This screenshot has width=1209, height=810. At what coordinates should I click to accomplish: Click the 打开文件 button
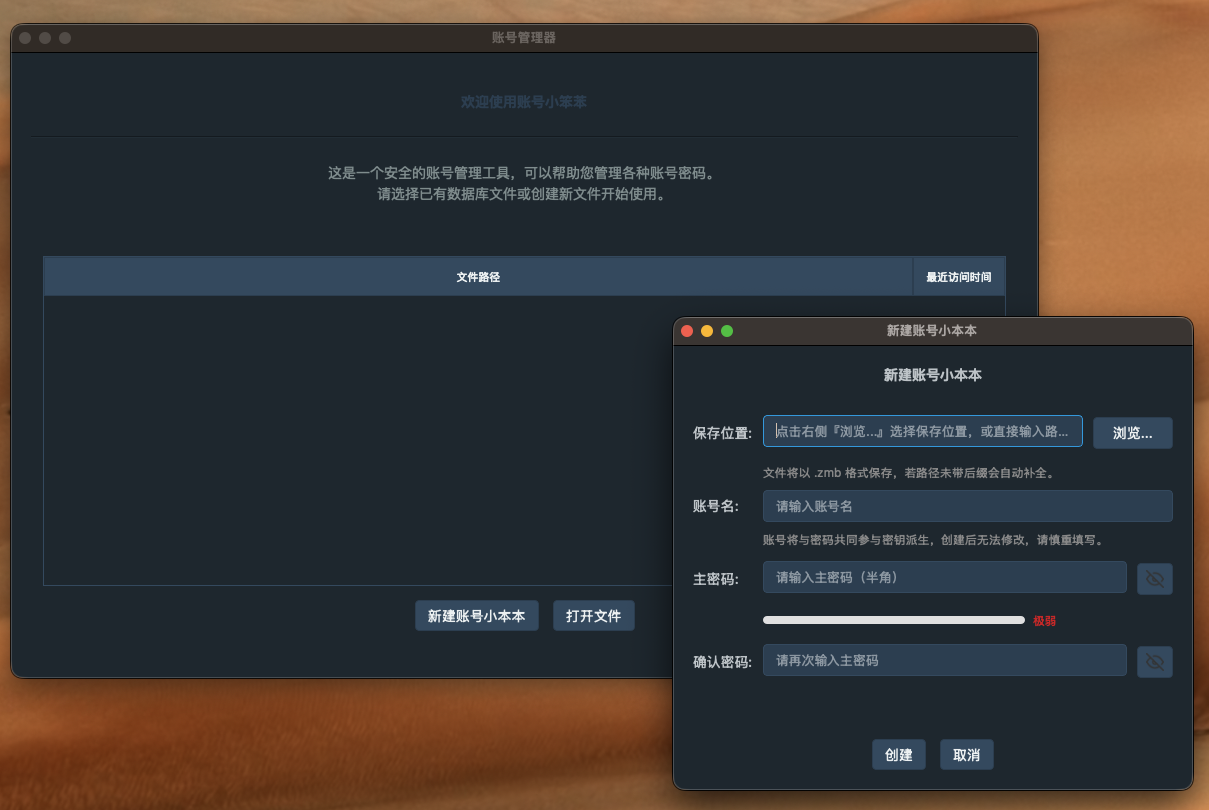pos(593,616)
